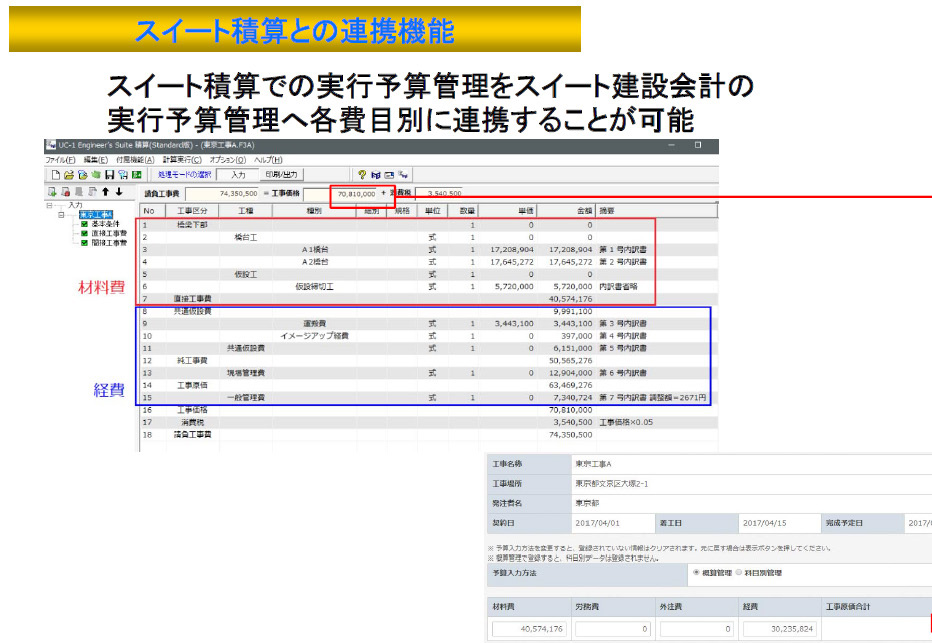Image resolution: width=932 pixels, height=643 pixels.
Task: Open the 編集(E) menu
Action: (x=95, y=160)
